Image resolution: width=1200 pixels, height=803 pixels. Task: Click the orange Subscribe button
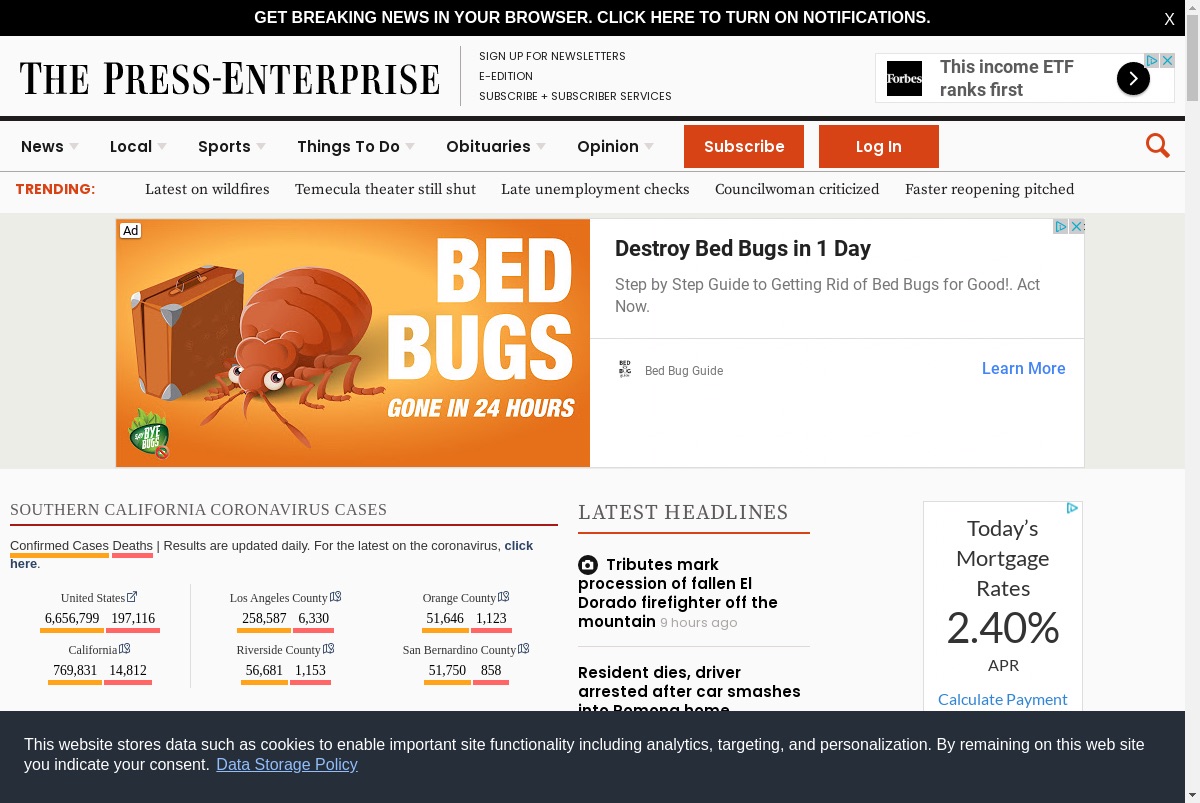click(744, 146)
